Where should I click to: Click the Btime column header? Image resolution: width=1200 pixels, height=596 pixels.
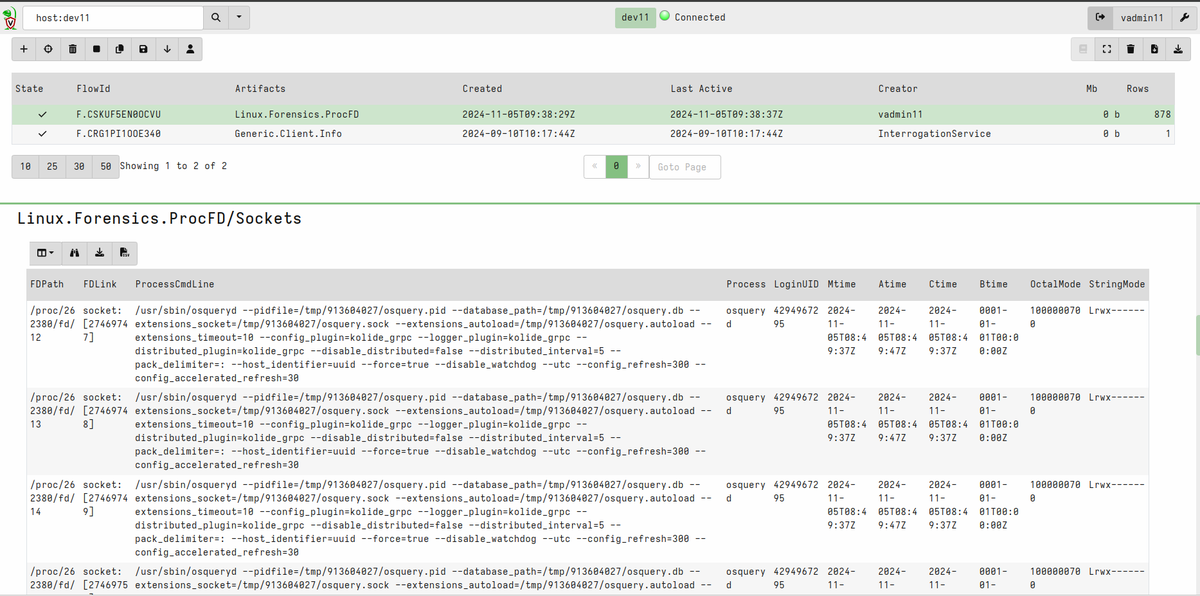994,285
